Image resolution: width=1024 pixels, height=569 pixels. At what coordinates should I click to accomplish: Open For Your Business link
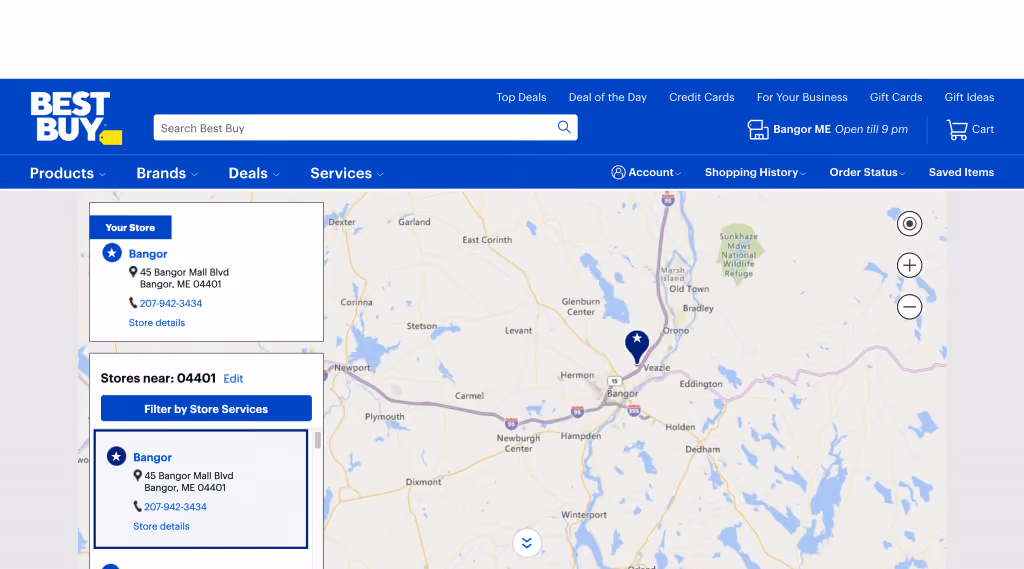point(802,97)
